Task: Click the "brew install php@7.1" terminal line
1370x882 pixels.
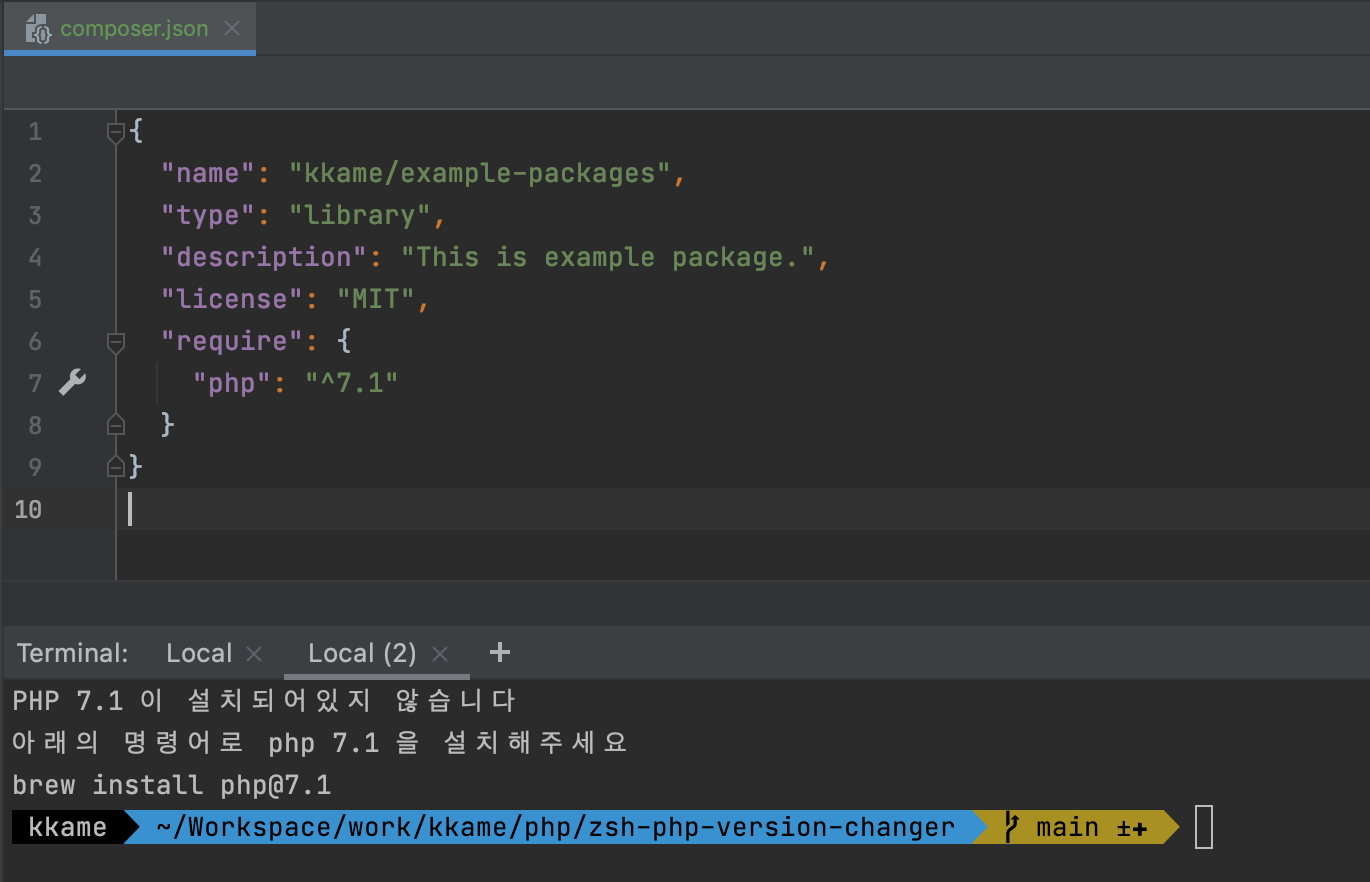Action: point(172,785)
